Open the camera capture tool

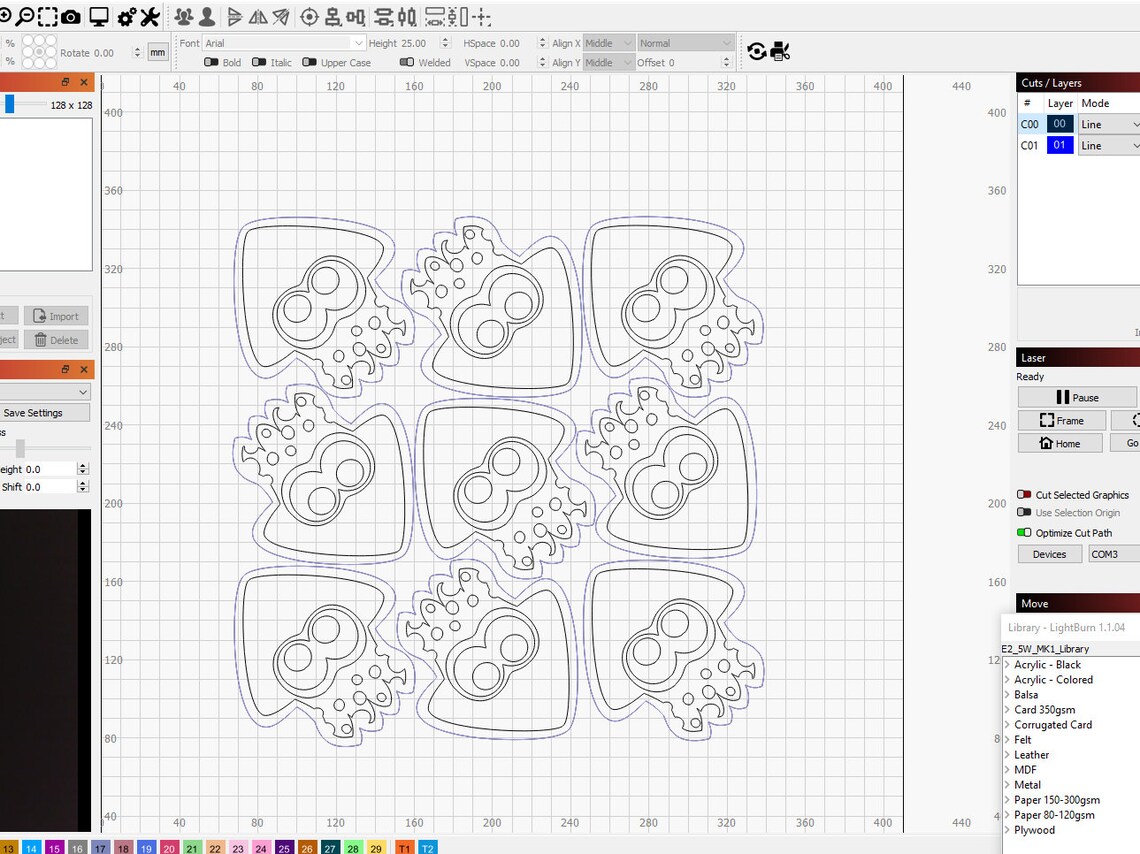[71, 16]
